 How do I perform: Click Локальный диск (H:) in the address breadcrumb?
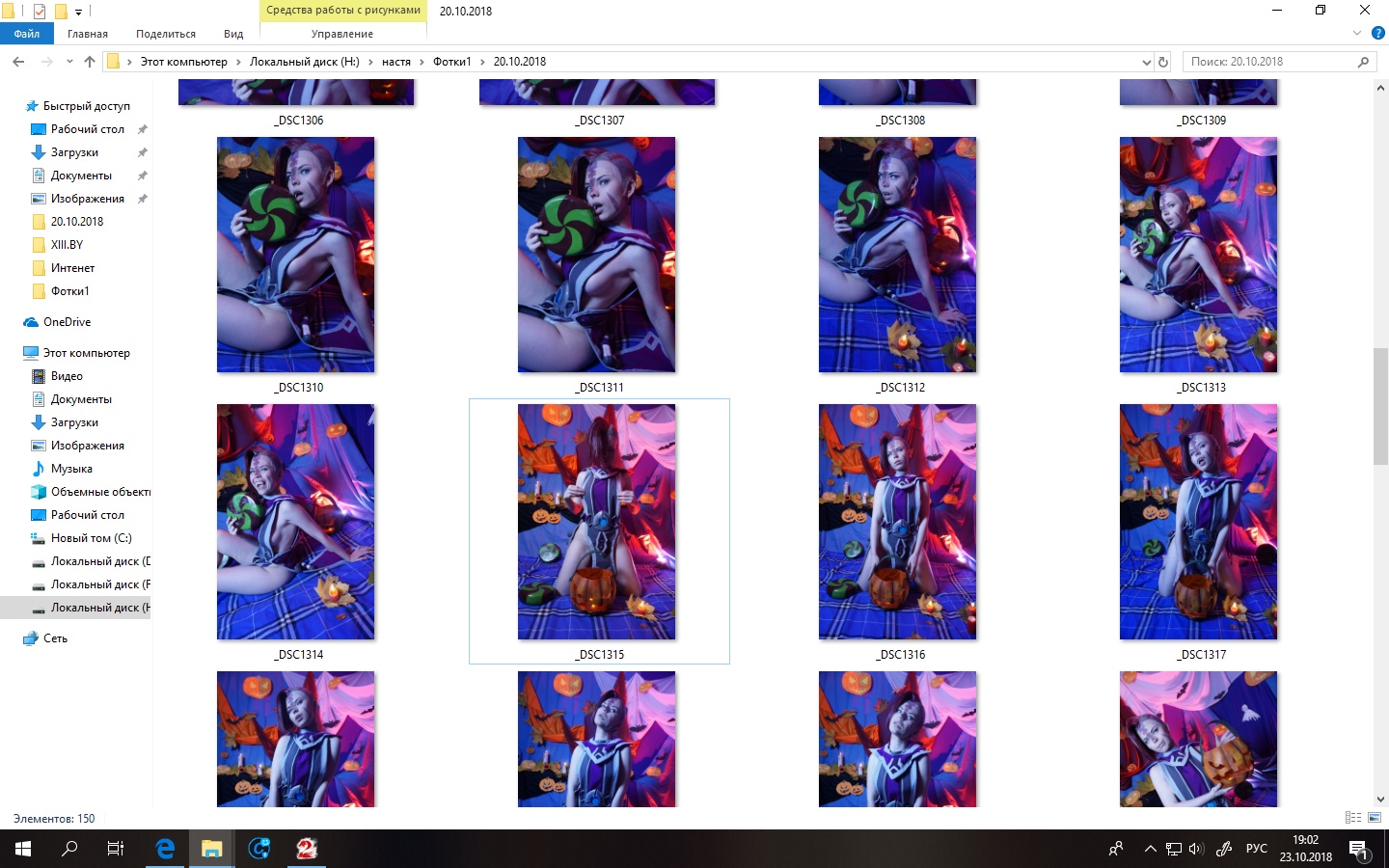[x=305, y=62]
